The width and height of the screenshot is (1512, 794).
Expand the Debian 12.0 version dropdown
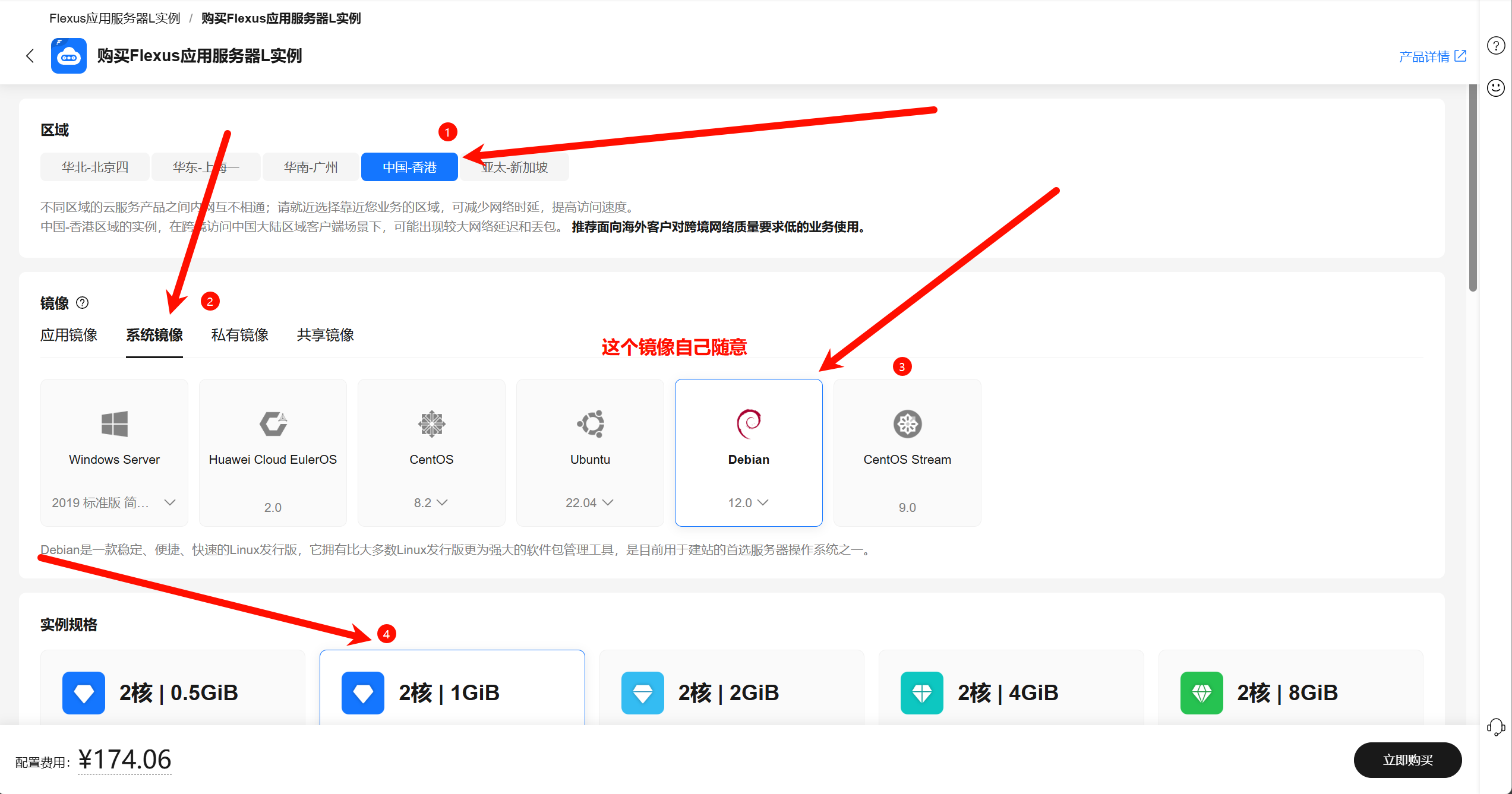coord(749,502)
